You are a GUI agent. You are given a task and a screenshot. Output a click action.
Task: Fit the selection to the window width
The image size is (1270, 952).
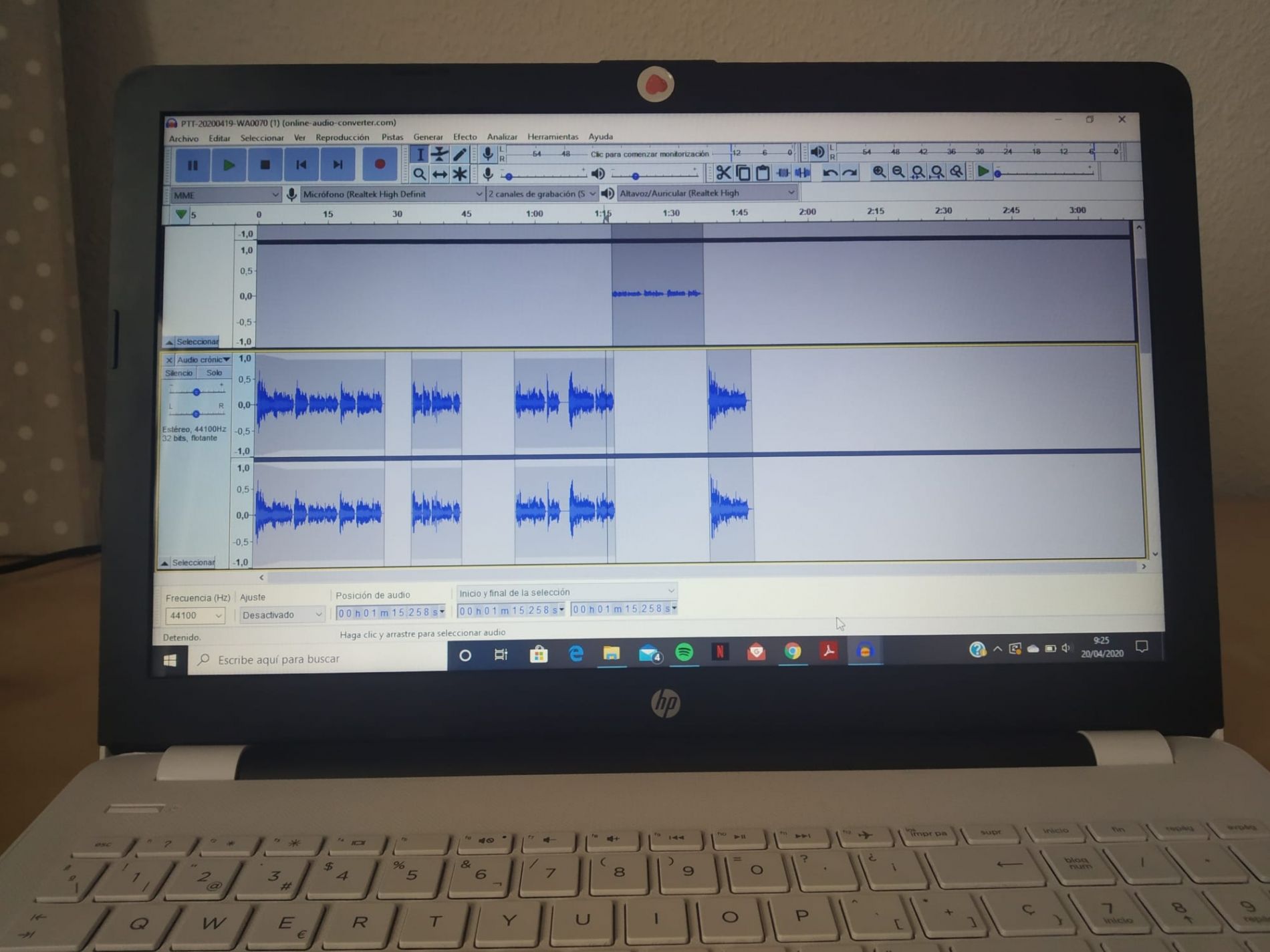(x=918, y=172)
